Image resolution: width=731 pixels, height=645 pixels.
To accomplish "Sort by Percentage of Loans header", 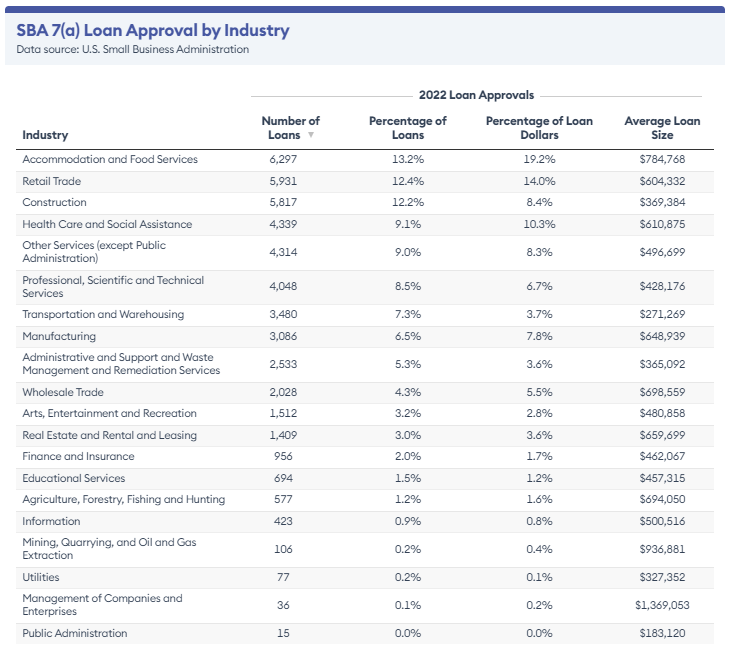I will coord(407,128).
